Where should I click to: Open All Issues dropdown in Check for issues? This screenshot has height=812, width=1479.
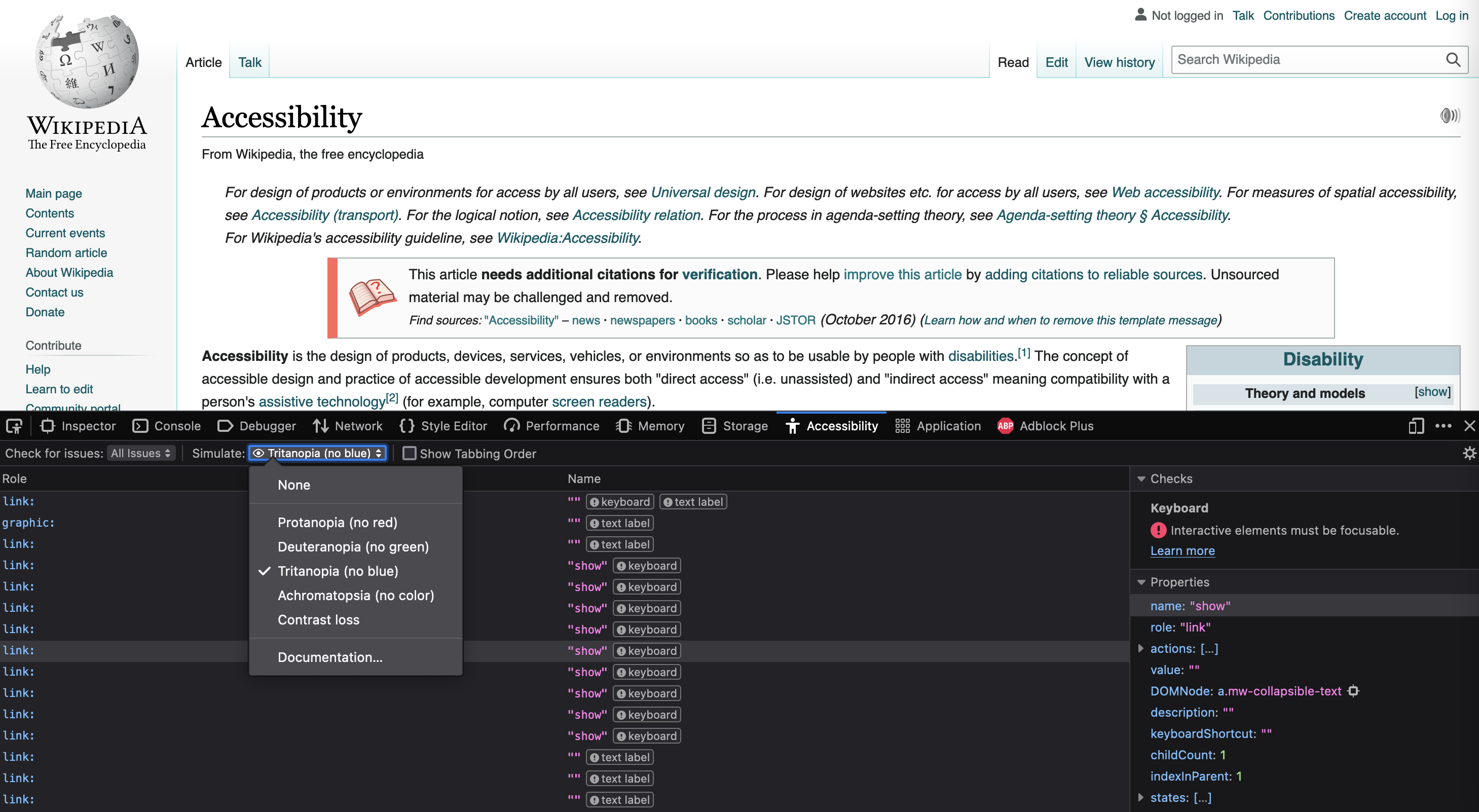[x=139, y=453]
